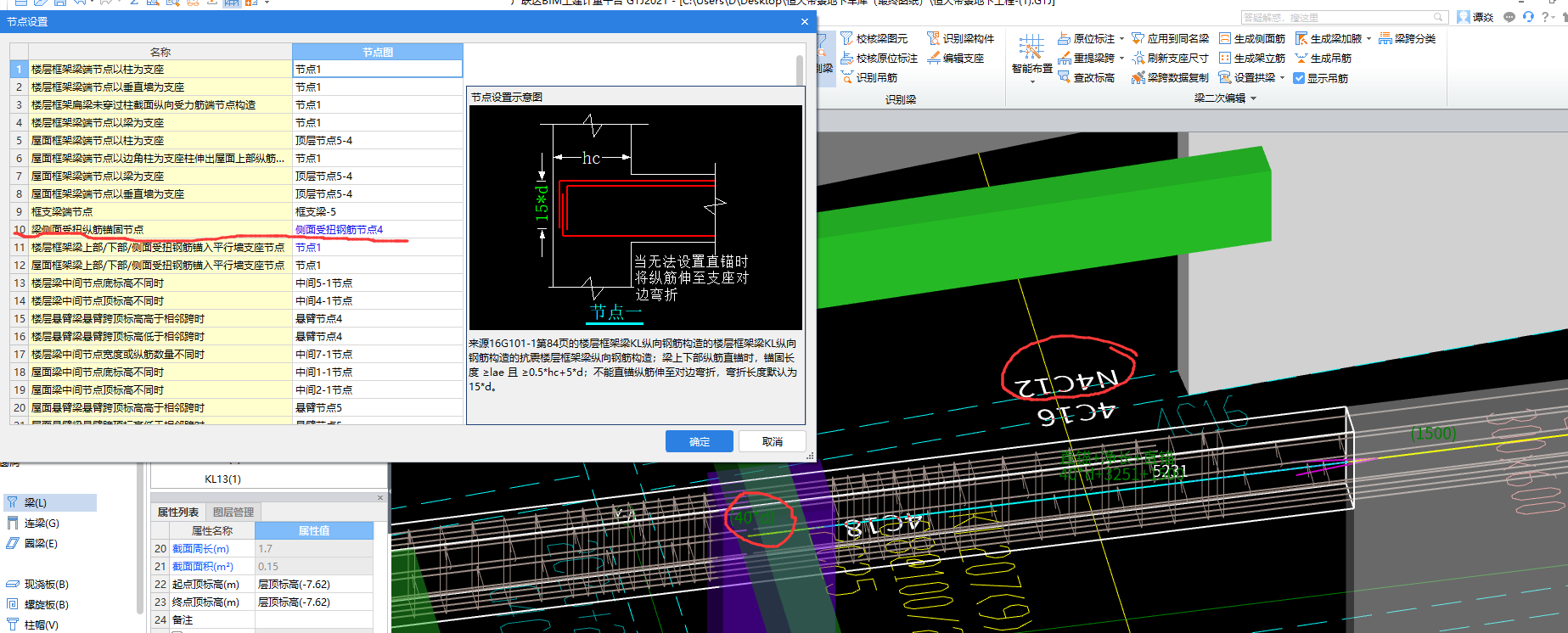Select 连梁(G) in the component list
The width and height of the screenshot is (1568, 633).
click(34, 523)
